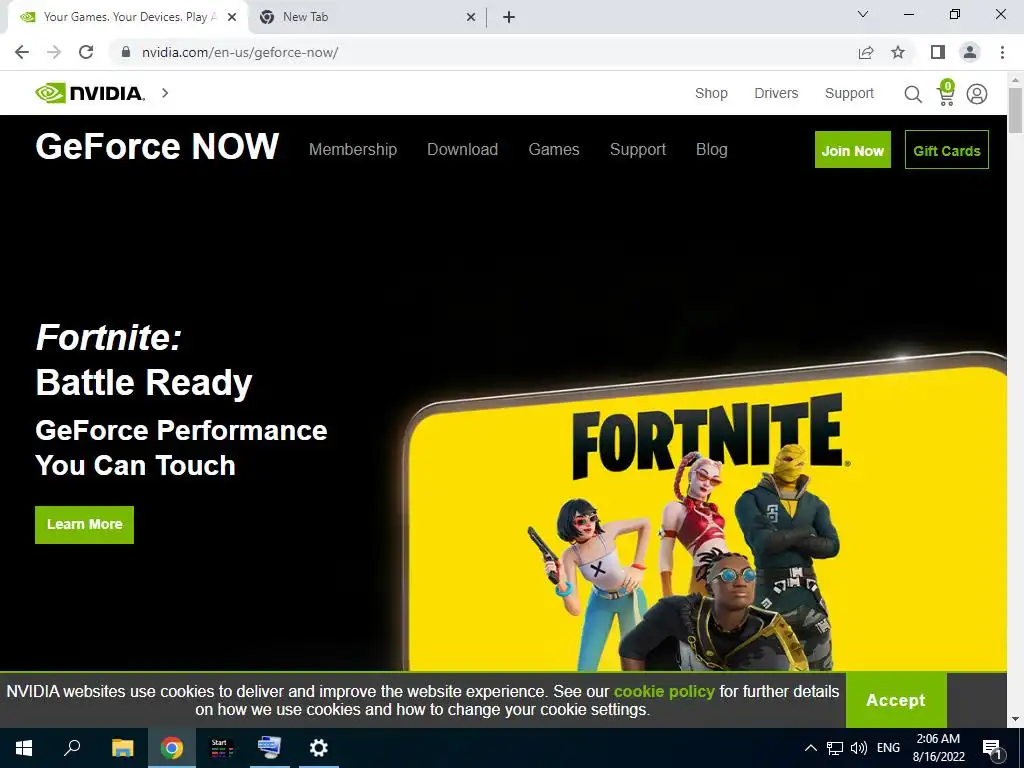Open the cookie policy link
The width and height of the screenshot is (1024, 768).
tap(664, 692)
